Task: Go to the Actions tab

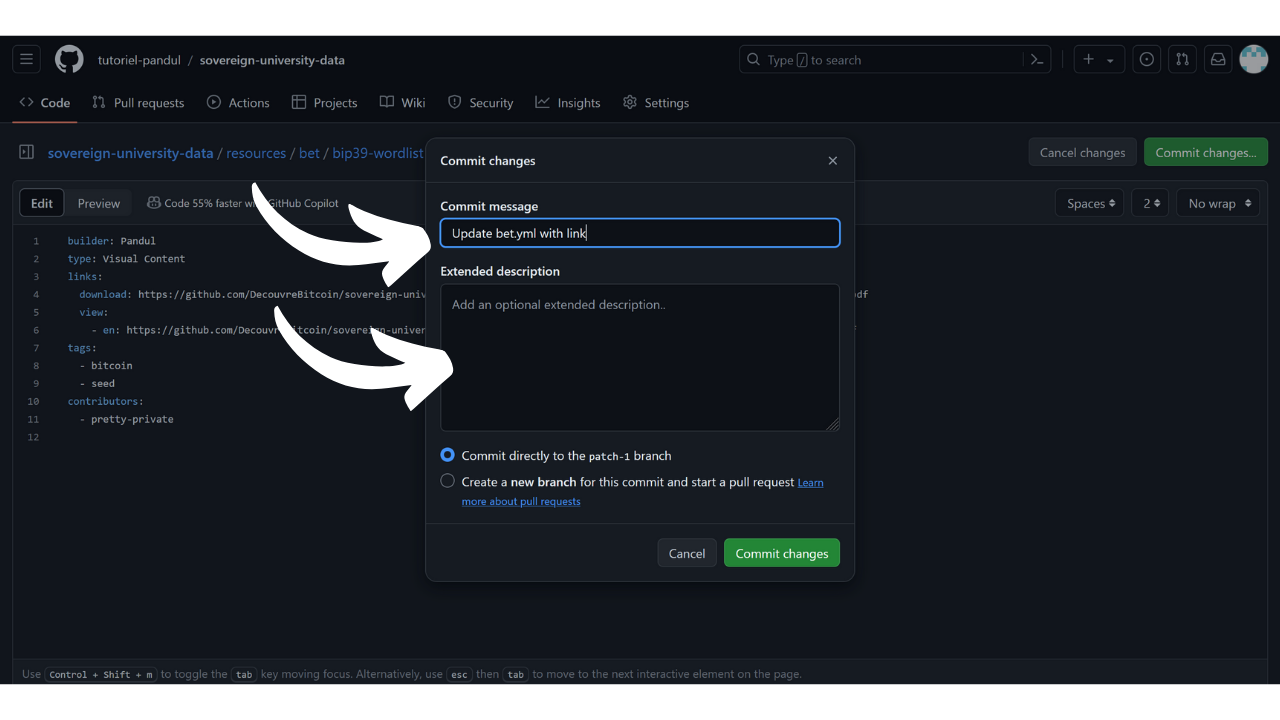Action: (x=238, y=103)
